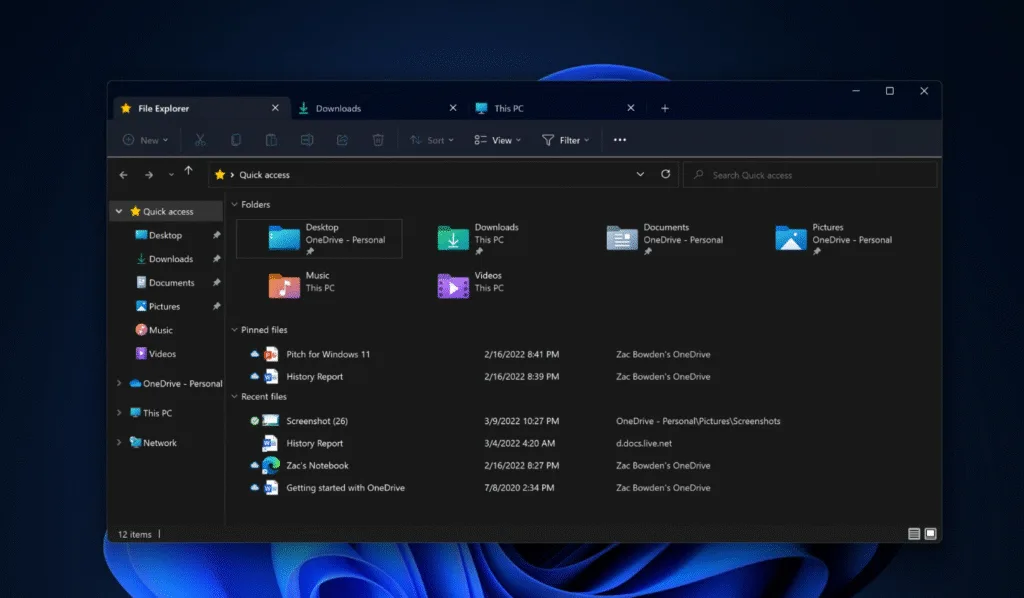Open the Filter options button
The image size is (1024, 598).
click(x=566, y=140)
